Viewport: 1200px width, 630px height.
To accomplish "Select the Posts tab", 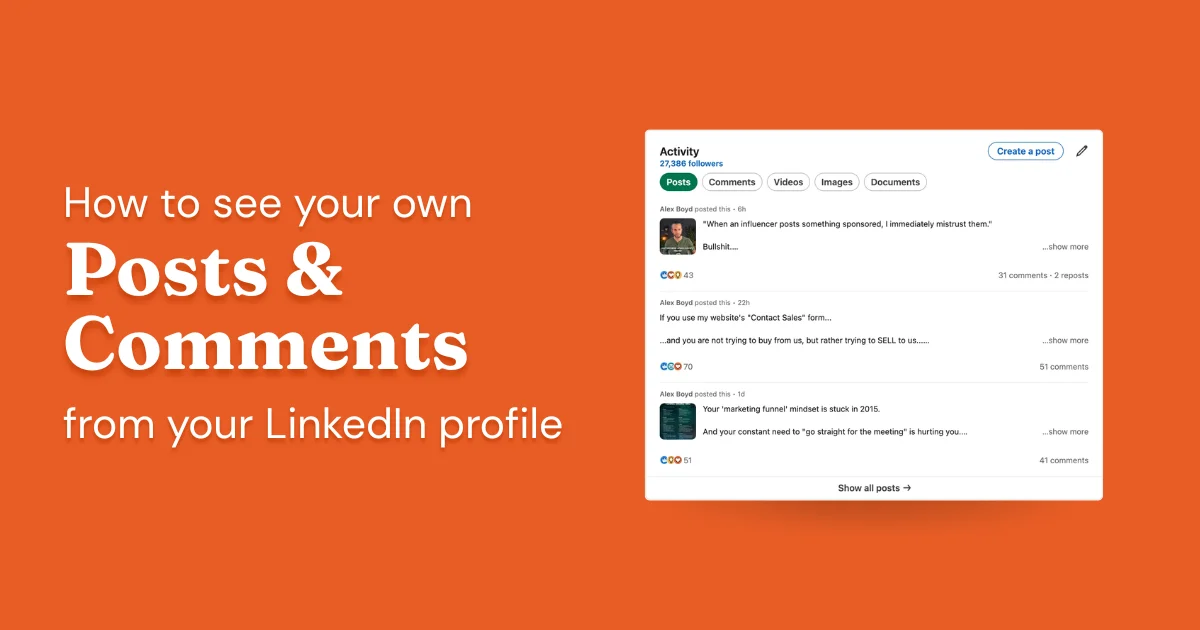I will point(678,182).
